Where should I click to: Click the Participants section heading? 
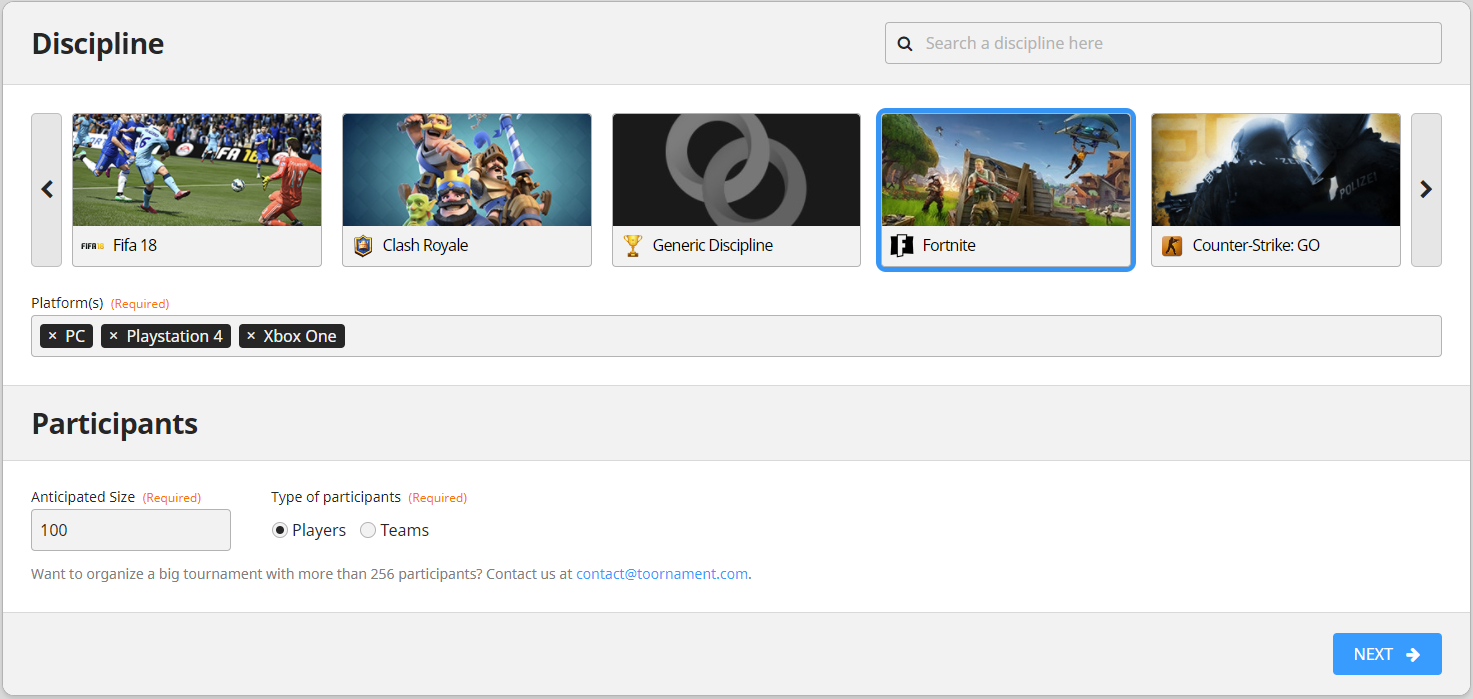[115, 424]
